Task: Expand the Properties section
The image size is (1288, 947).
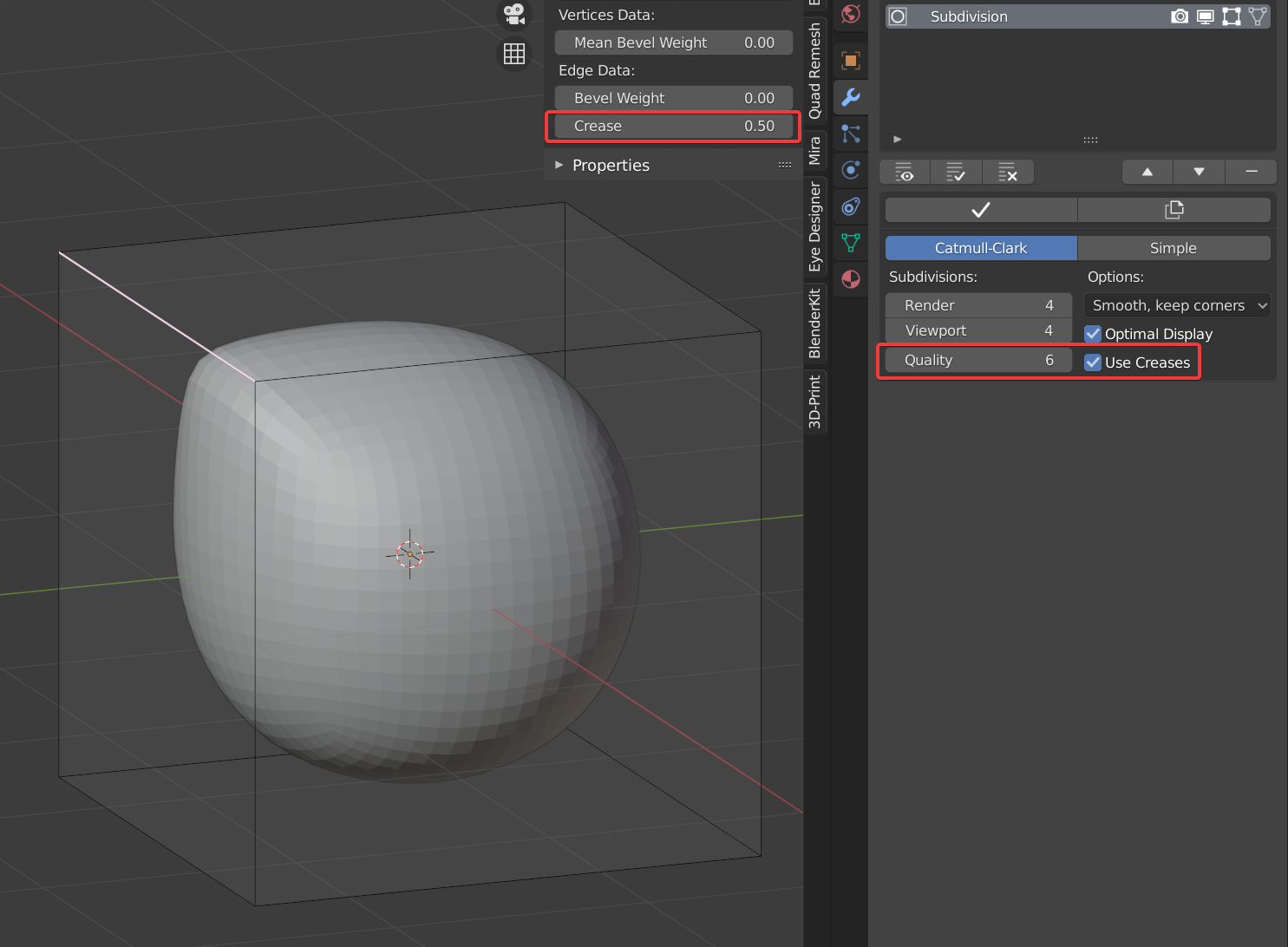Action: point(611,165)
